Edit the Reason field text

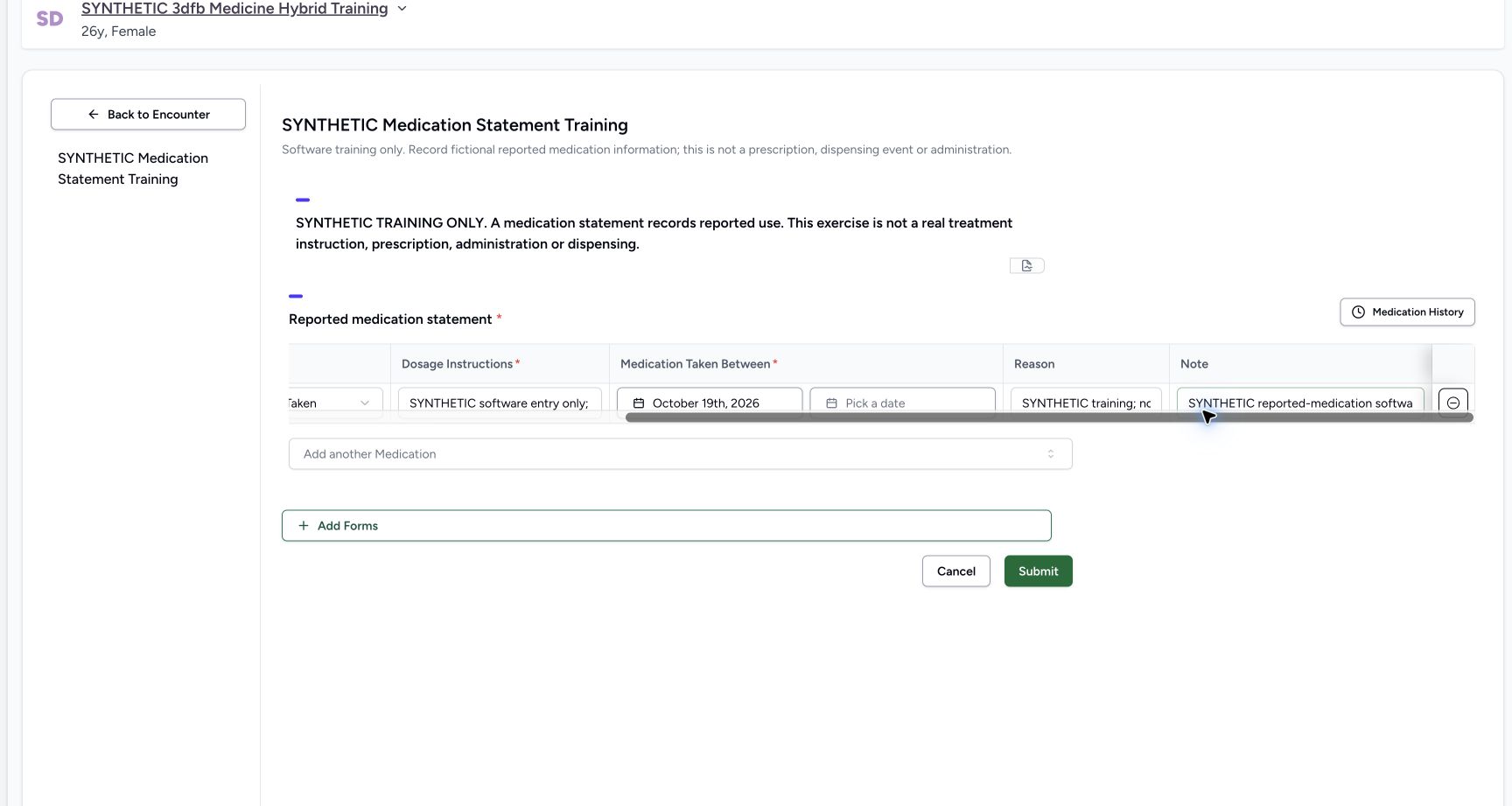[x=1086, y=403]
